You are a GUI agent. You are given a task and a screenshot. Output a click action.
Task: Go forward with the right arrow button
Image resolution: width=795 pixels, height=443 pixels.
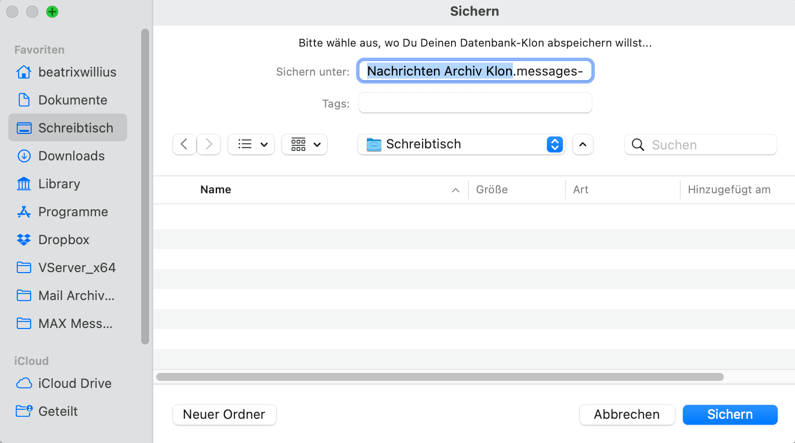pos(208,144)
